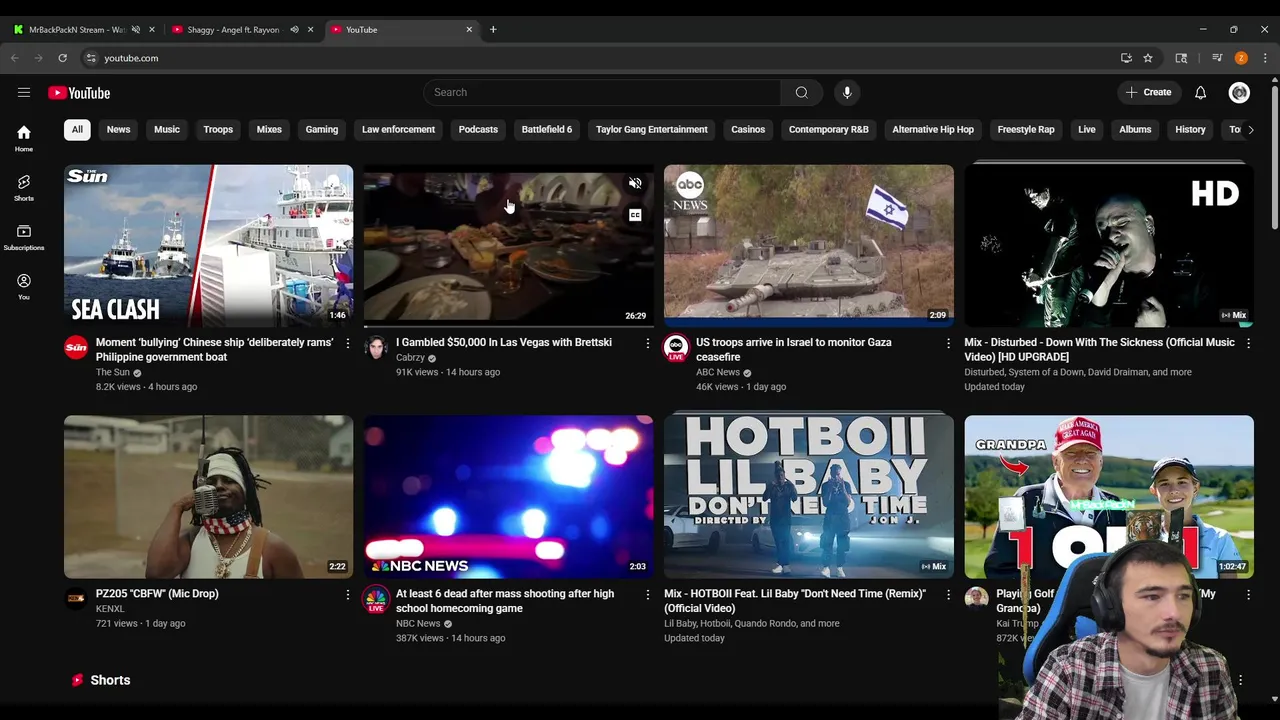
Task: Open the KENXL channel name link
Action: (x=110, y=609)
